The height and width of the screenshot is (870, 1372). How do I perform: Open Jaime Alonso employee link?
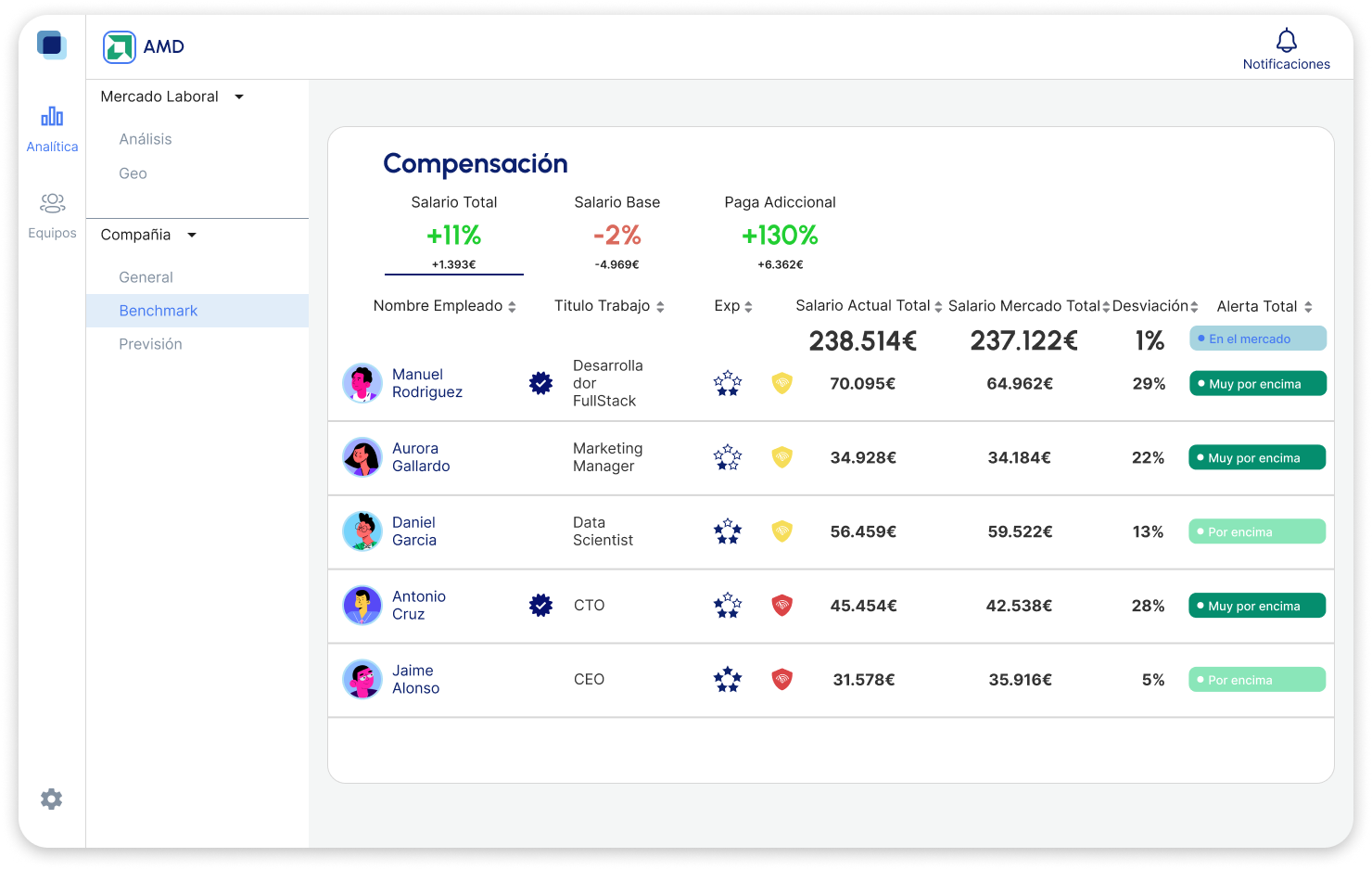pyautogui.click(x=415, y=680)
